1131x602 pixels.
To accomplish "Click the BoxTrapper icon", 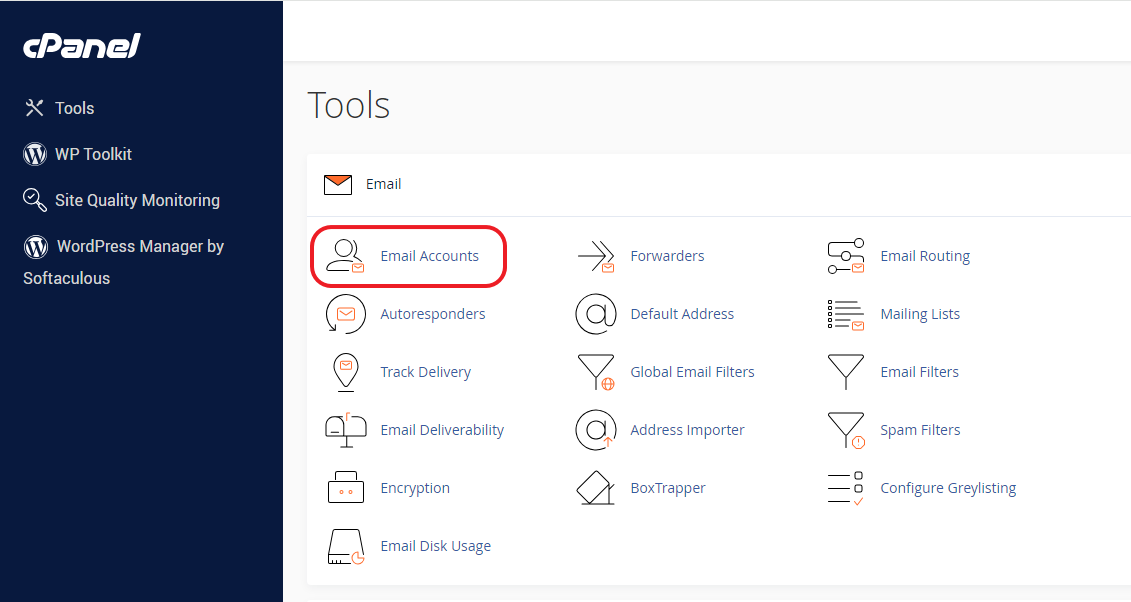I will [596, 488].
